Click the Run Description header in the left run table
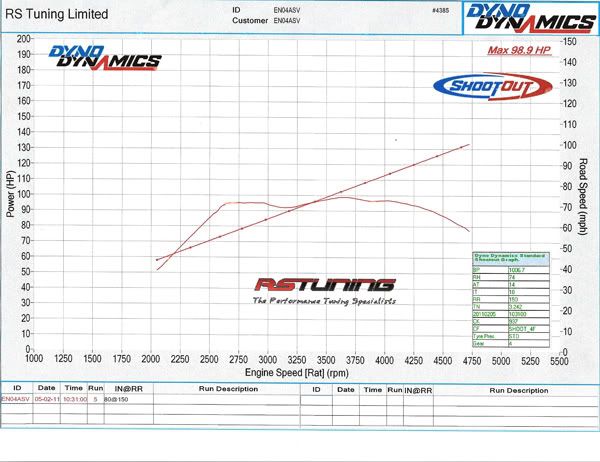The width and height of the screenshot is (600, 462). pos(228,389)
